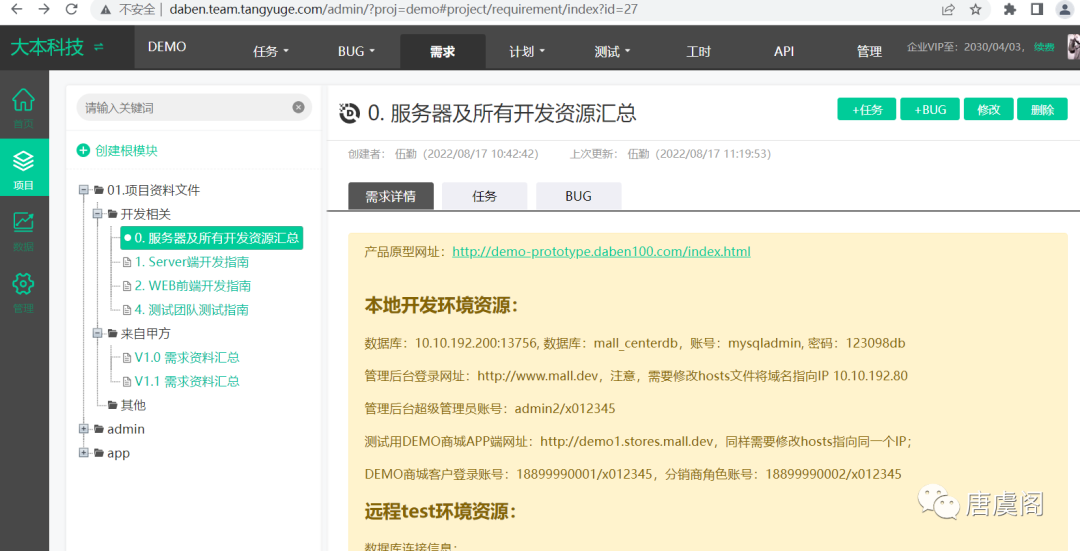Image resolution: width=1080 pixels, height=551 pixels.
Task: Click the requirement icon beside the page title
Action: 350,112
